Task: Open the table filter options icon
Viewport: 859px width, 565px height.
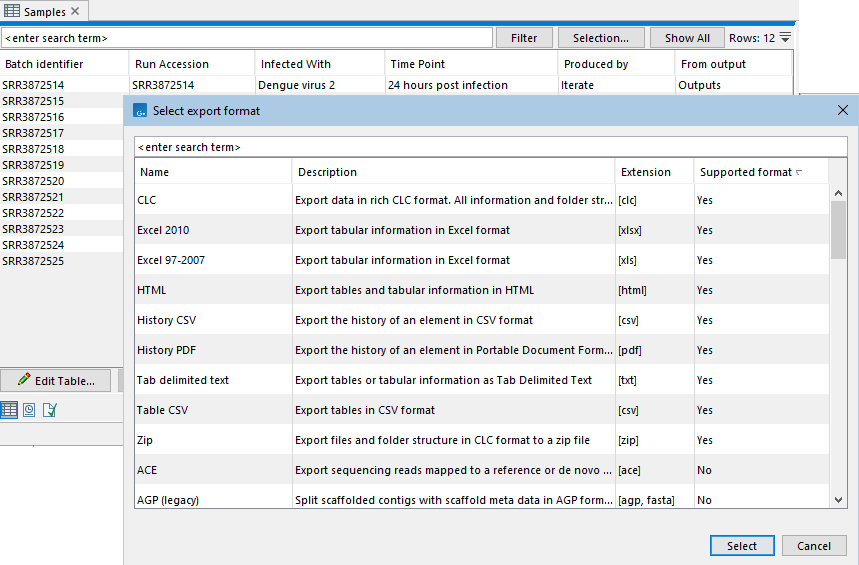Action: click(785, 37)
